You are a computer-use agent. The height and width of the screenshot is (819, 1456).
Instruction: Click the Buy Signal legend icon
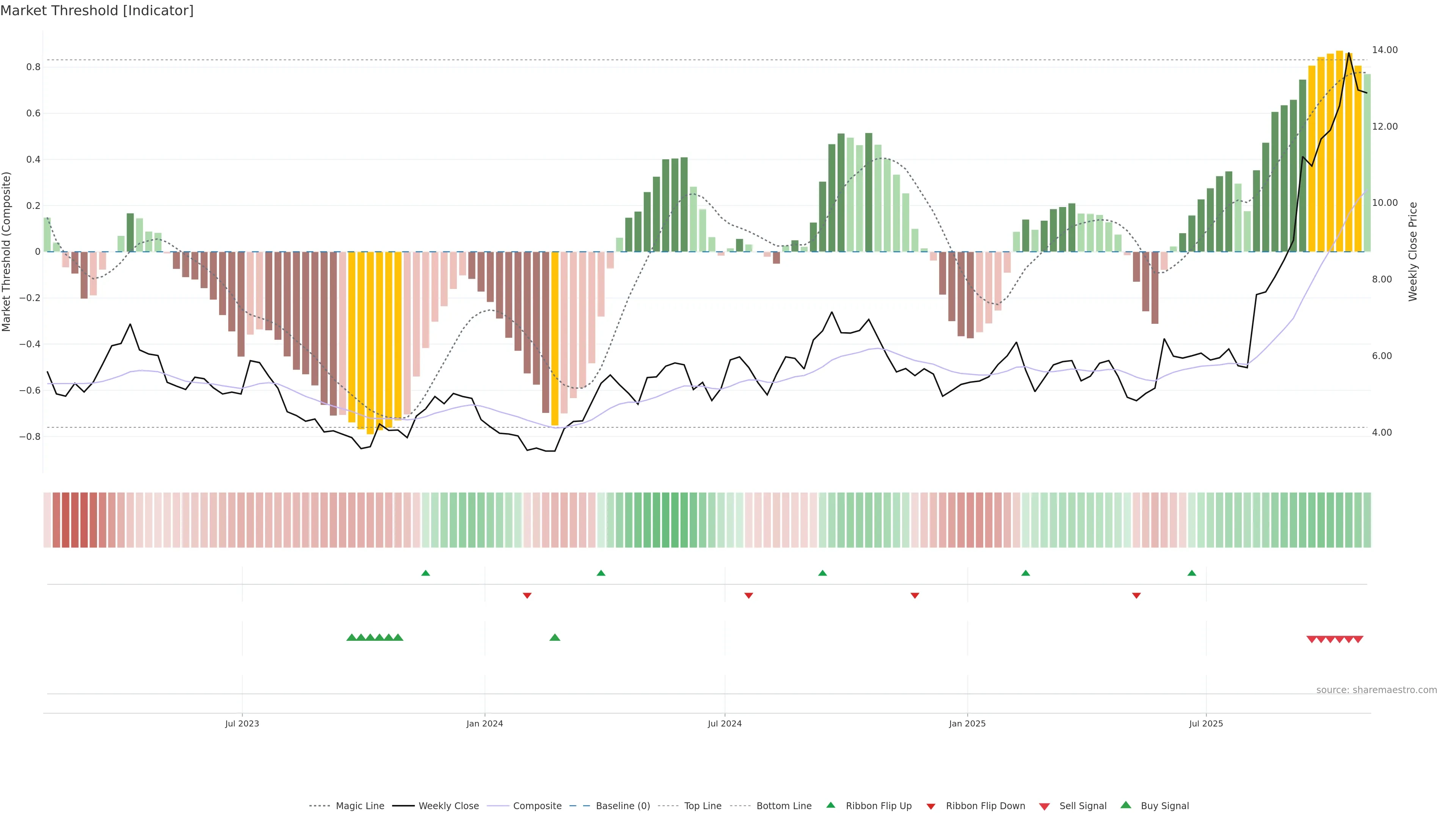[1125, 805]
